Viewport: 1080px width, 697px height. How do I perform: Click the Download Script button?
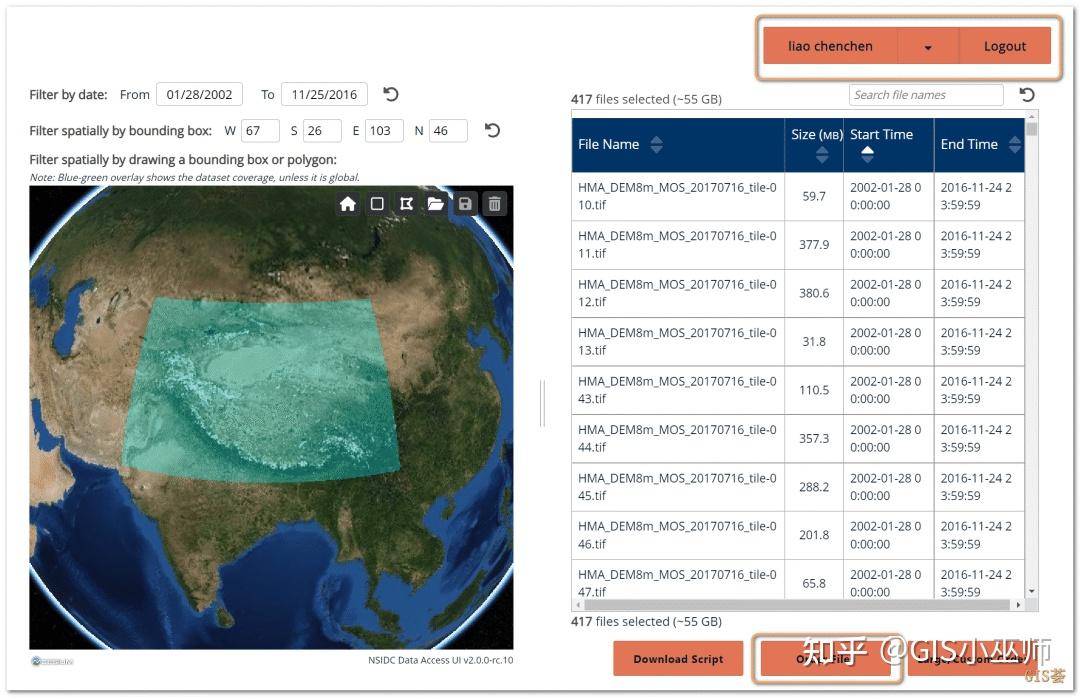[678, 659]
